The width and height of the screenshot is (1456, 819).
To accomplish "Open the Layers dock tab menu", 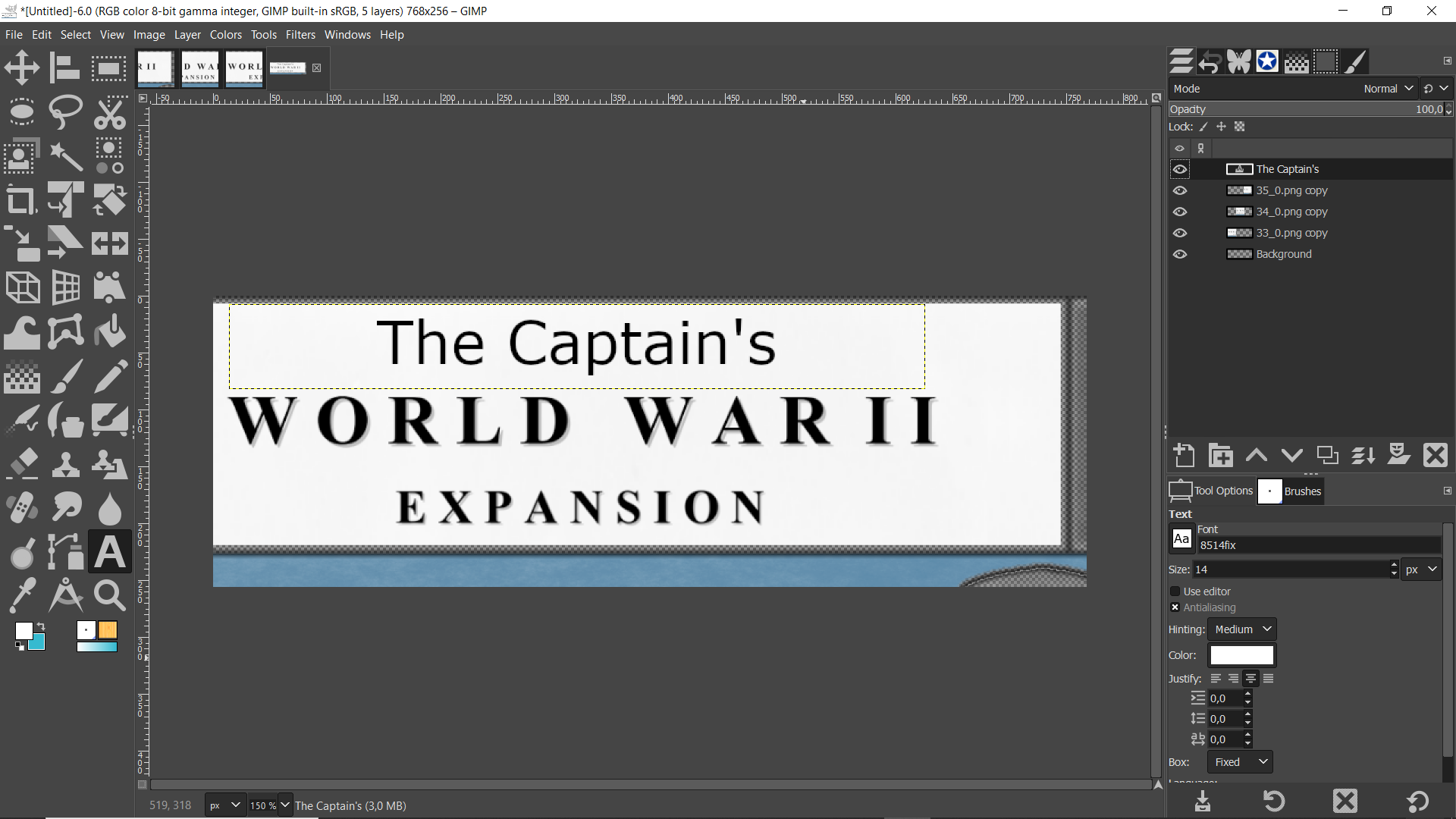I will click(1447, 61).
